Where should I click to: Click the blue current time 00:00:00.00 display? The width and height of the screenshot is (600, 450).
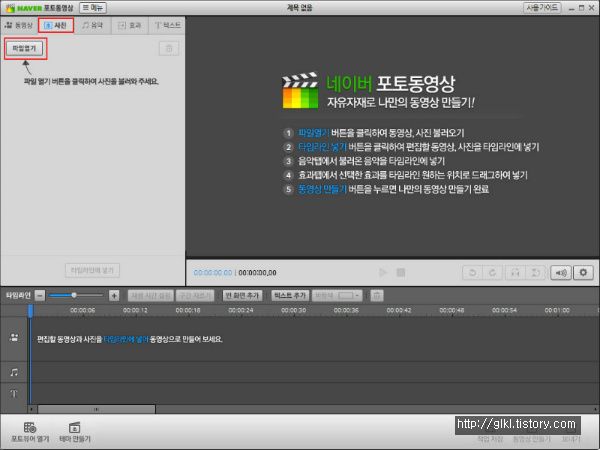(x=213, y=272)
